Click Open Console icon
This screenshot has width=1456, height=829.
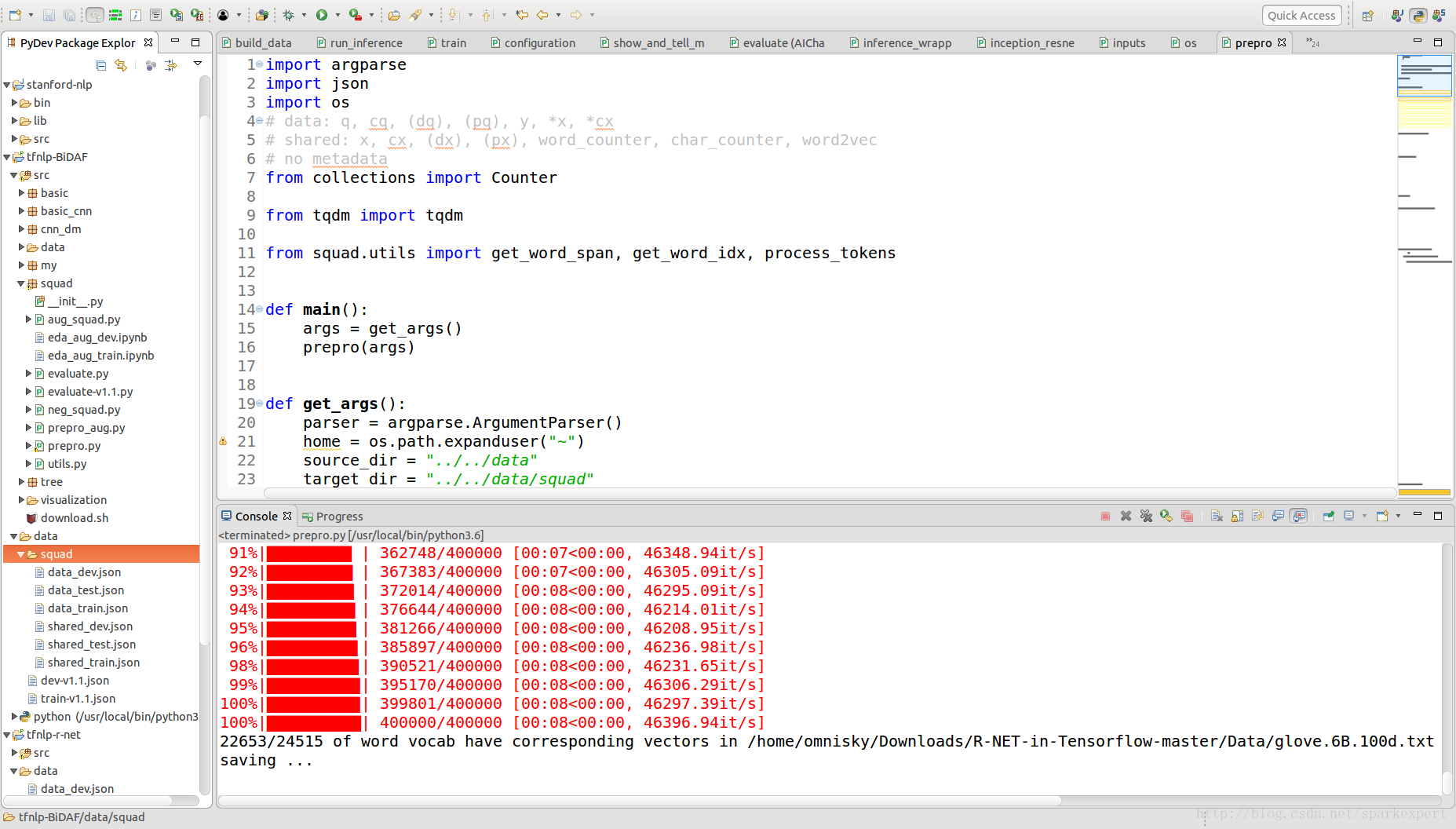tap(1382, 516)
